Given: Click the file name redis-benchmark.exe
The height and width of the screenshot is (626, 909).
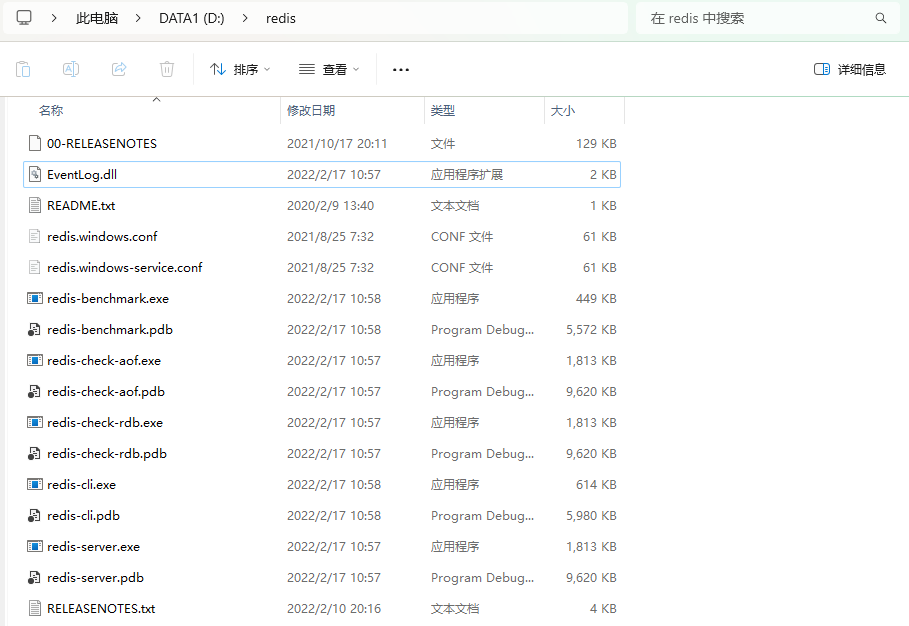Looking at the screenshot, I should pos(108,299).
